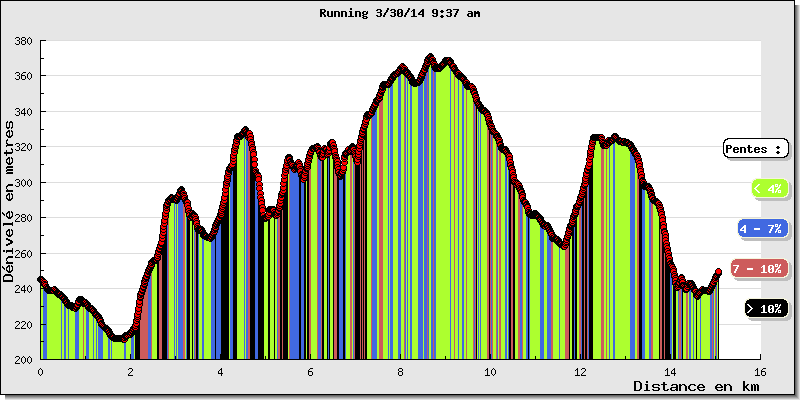
Task: Click the 220 tick label on elevation axis
Action: [x=23, y=324]
